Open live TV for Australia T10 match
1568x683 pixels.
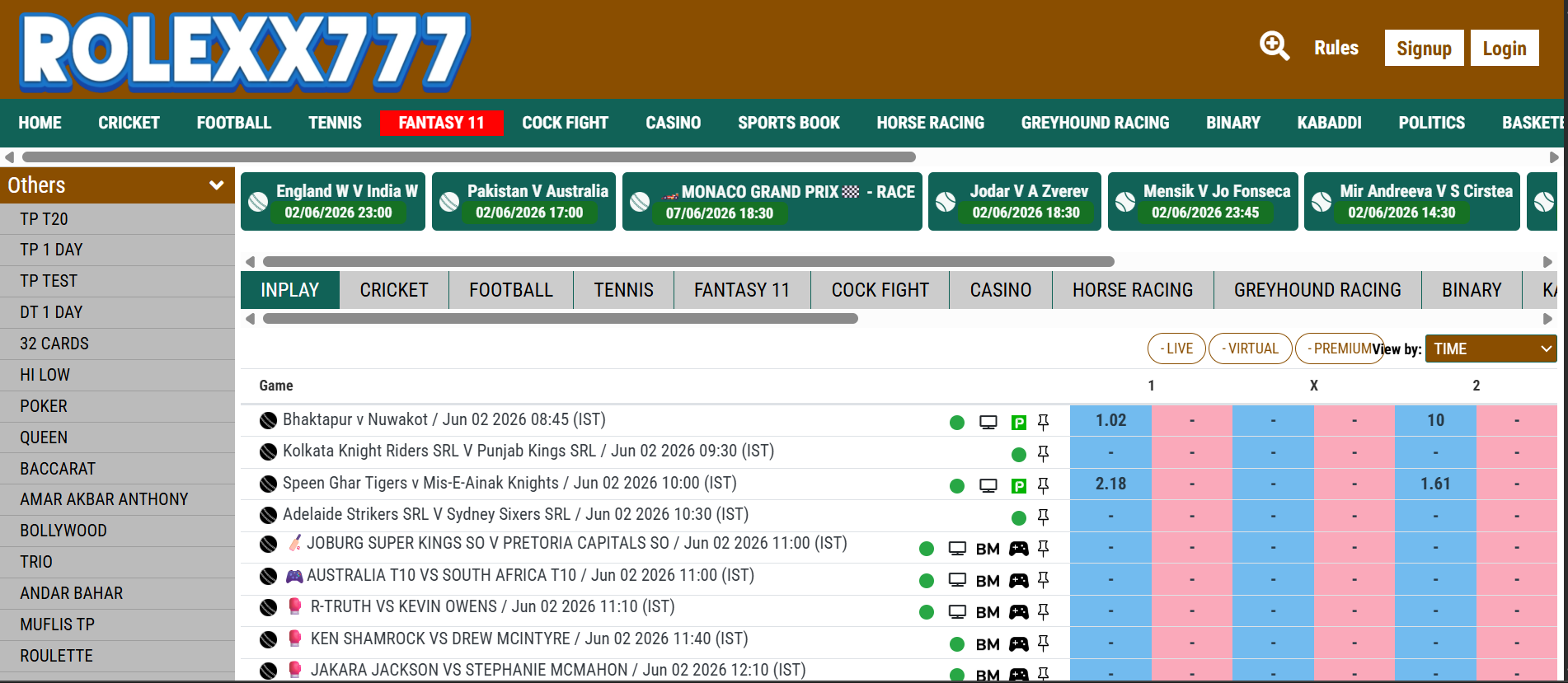957,581
